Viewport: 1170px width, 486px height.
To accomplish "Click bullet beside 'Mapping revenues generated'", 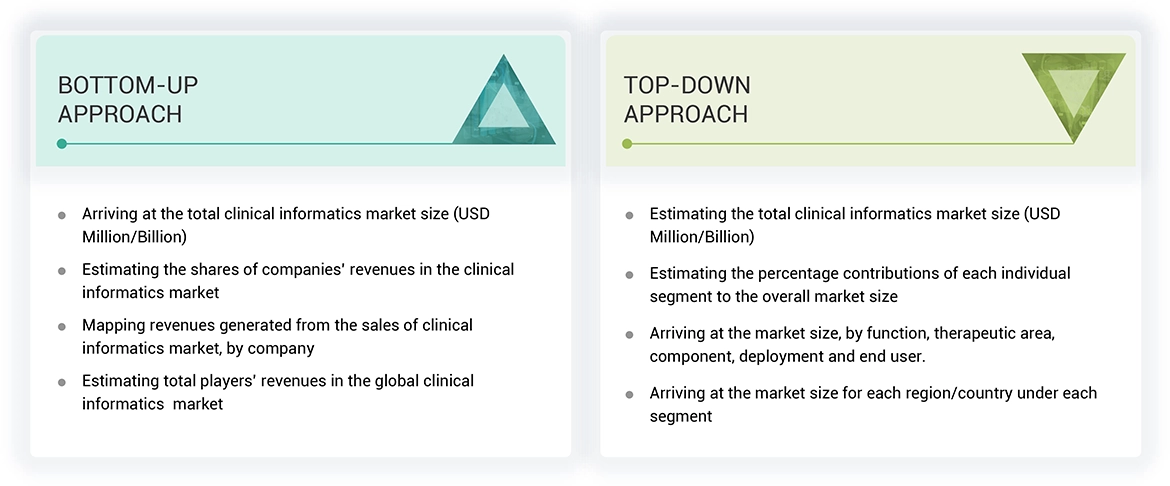I will 62,327.
